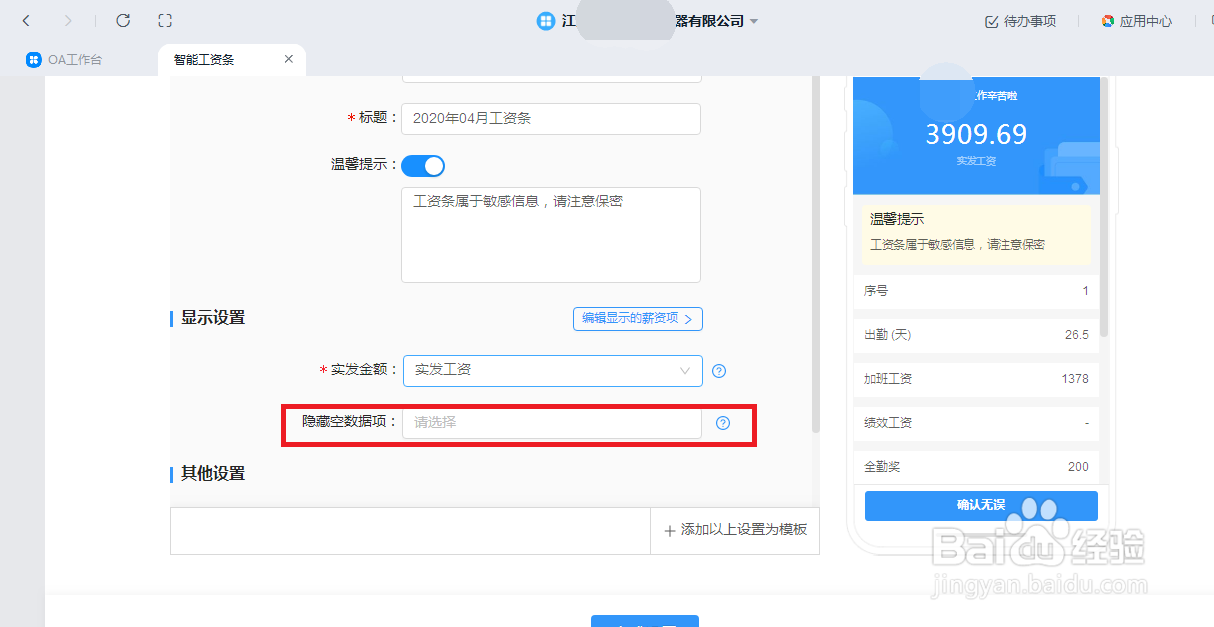1214x627 pixels.
Task: Click the forward navigation arrow
Action: pos(68,21)
